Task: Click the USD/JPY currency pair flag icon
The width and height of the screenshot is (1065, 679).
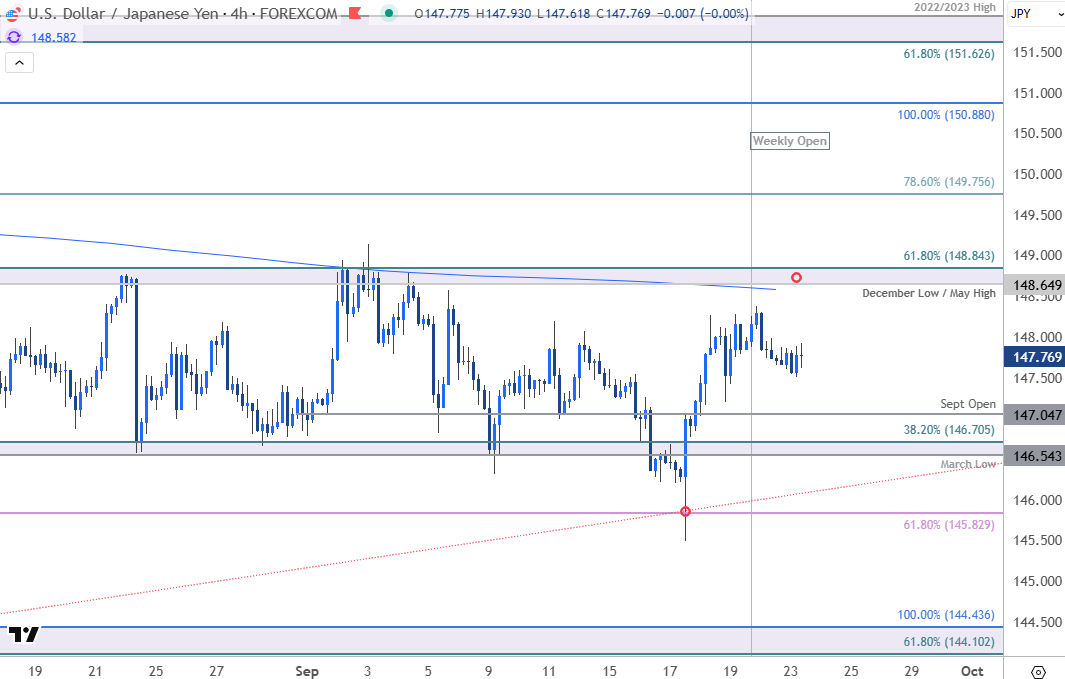Action: pos(13,13)
